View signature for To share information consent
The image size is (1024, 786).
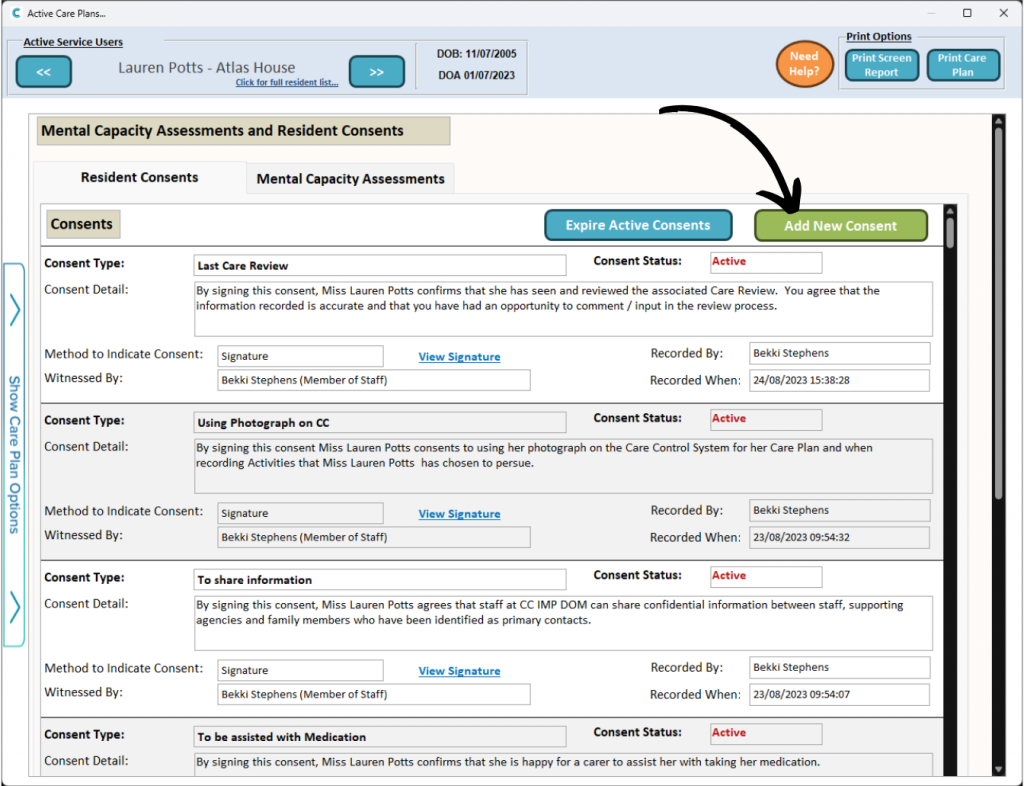point(459,670)
